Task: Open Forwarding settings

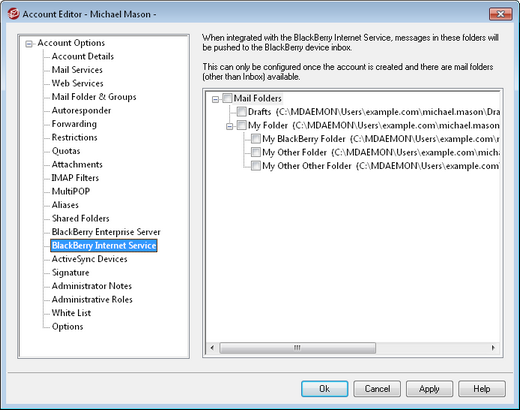Action: pyautogui.click(x=74, y=124)
